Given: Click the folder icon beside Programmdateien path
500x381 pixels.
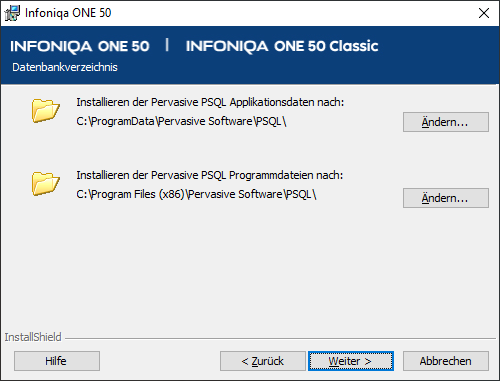Looking at the screenshot, I should point(46,183).
